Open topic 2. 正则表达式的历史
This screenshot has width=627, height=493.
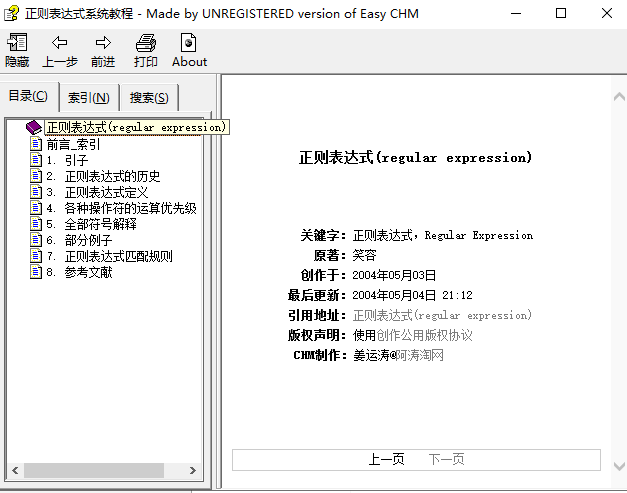click(112, 176)
